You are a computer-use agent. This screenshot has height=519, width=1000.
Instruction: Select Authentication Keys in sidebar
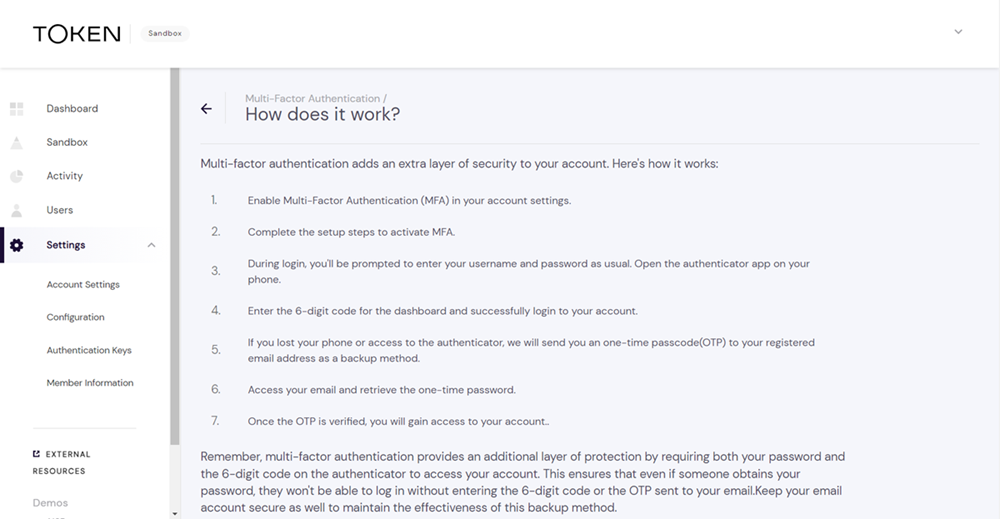89,351
